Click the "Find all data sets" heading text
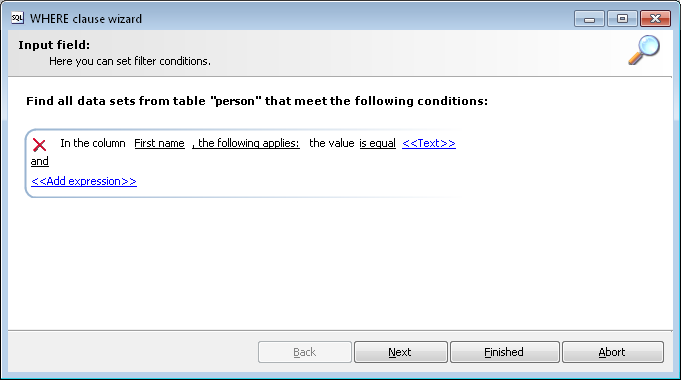This screenshot has height=380, width=681. click(x=257, y=101)
